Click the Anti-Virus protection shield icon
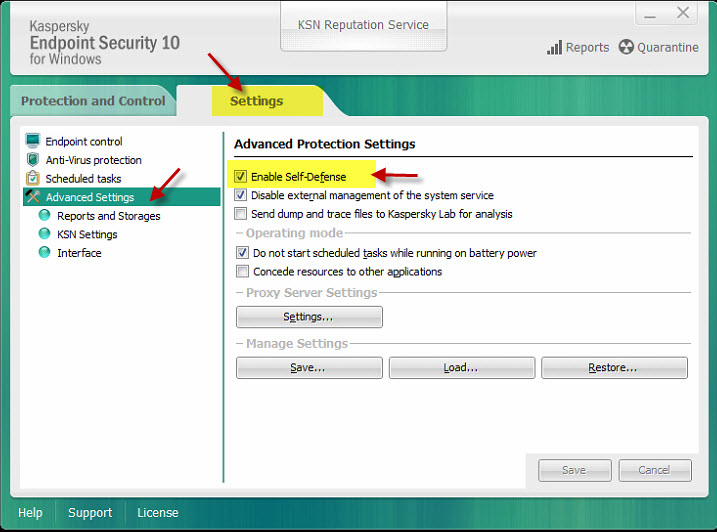The image size is (717, 532). coord(32,160)
